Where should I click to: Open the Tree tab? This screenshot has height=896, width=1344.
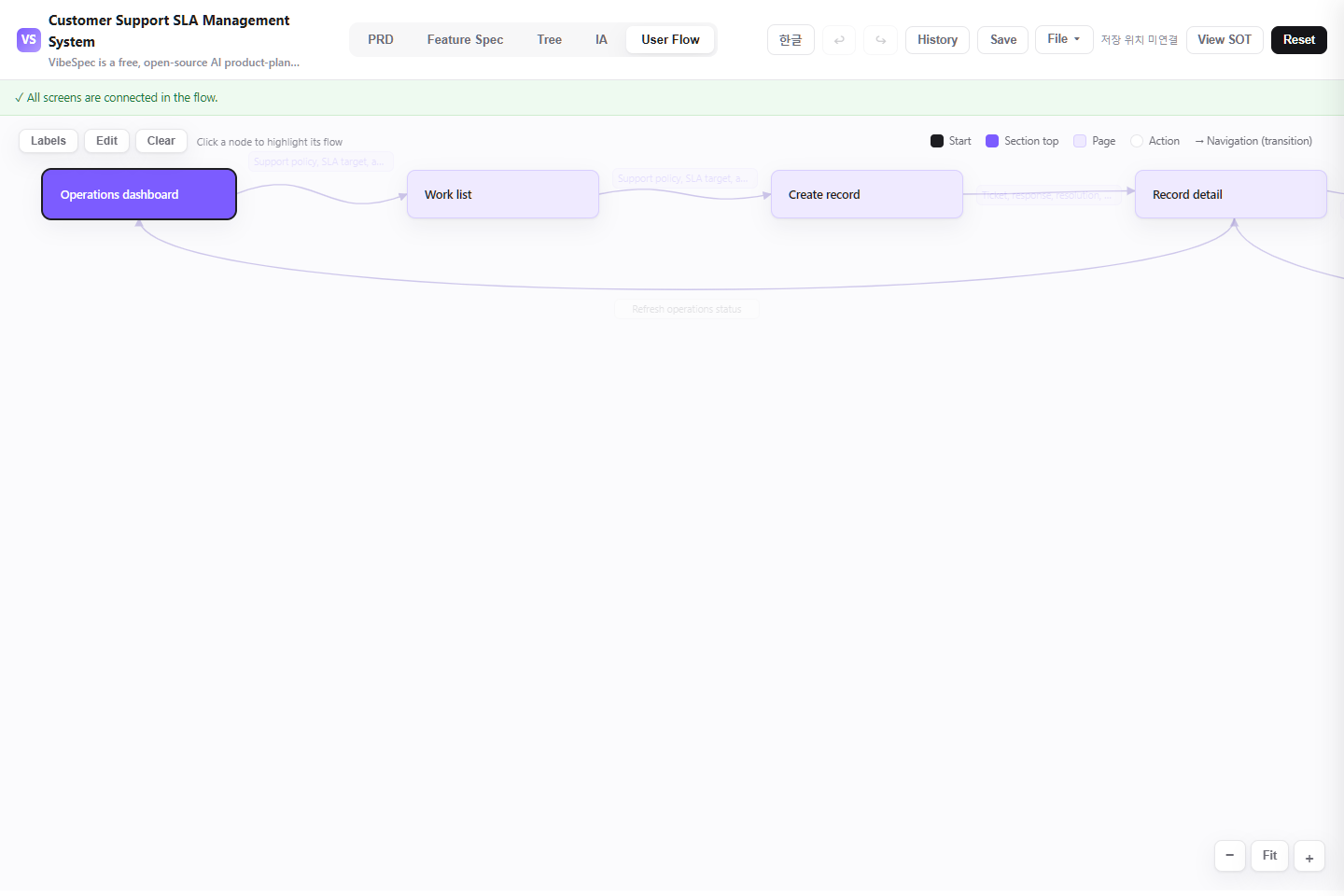(x=550, y=40)
